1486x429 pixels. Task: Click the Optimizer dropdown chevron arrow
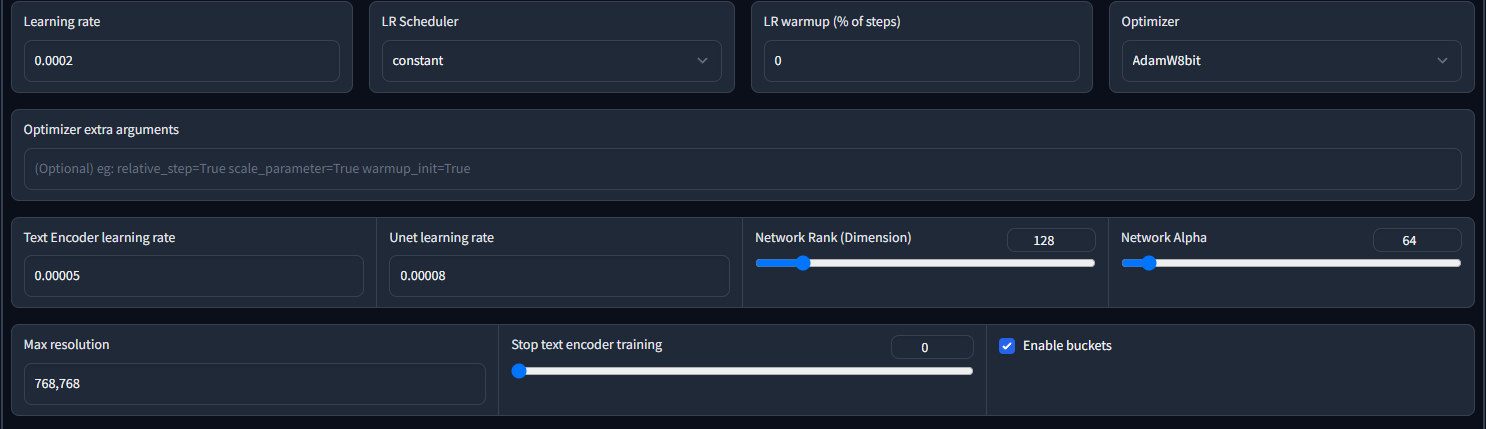[x=1442, y=61]
